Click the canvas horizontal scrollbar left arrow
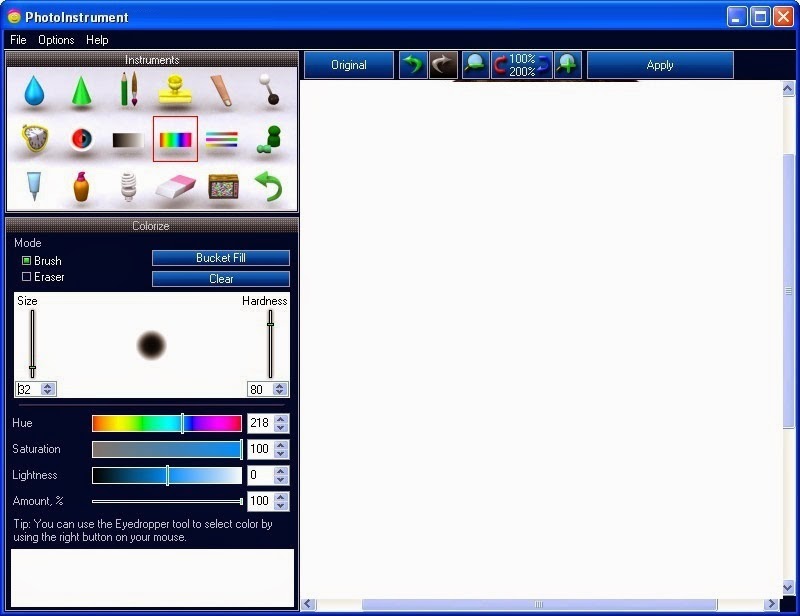 click(x=308, y=604)
